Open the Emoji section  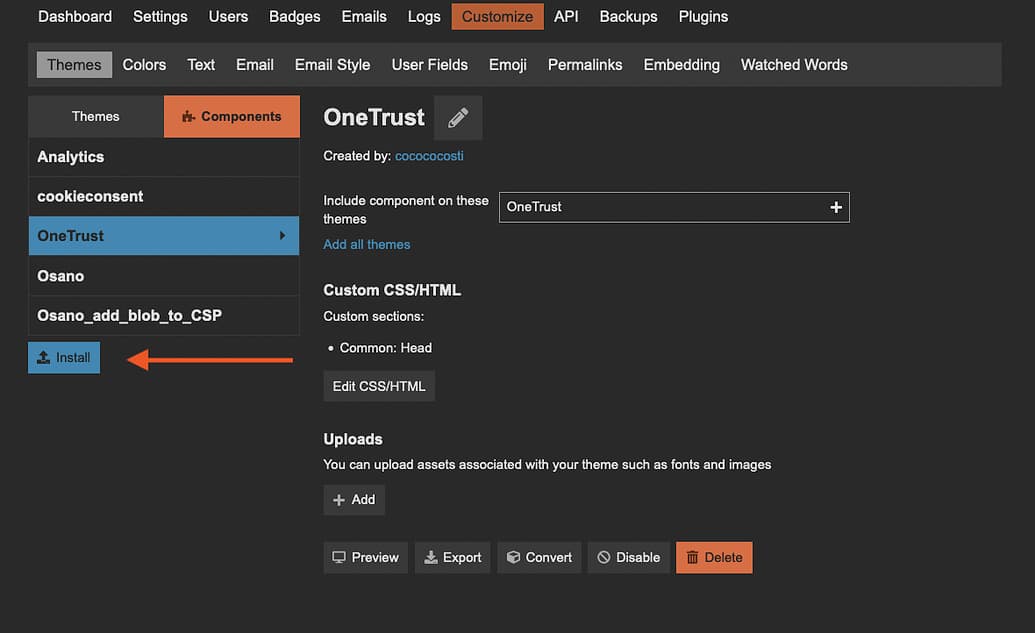coord(508,65)
